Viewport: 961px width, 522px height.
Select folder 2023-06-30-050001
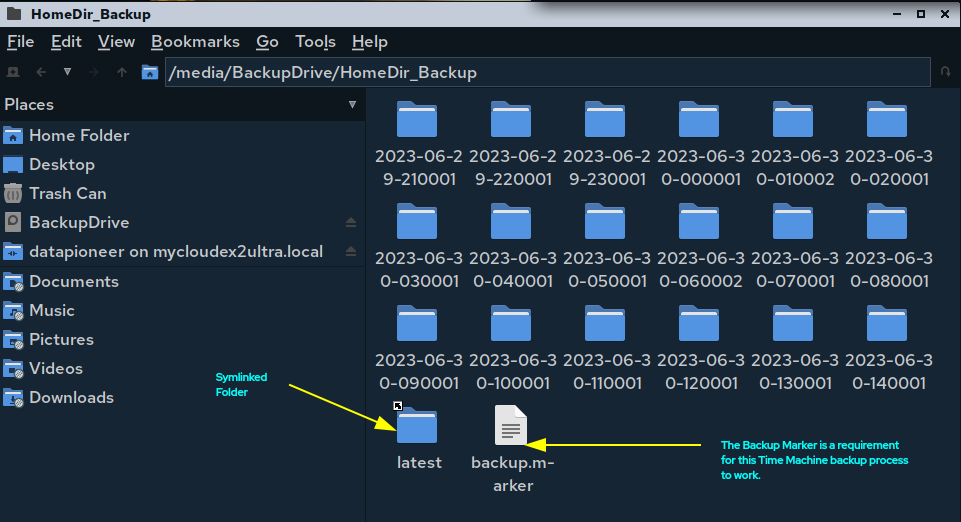click(606, 246)
